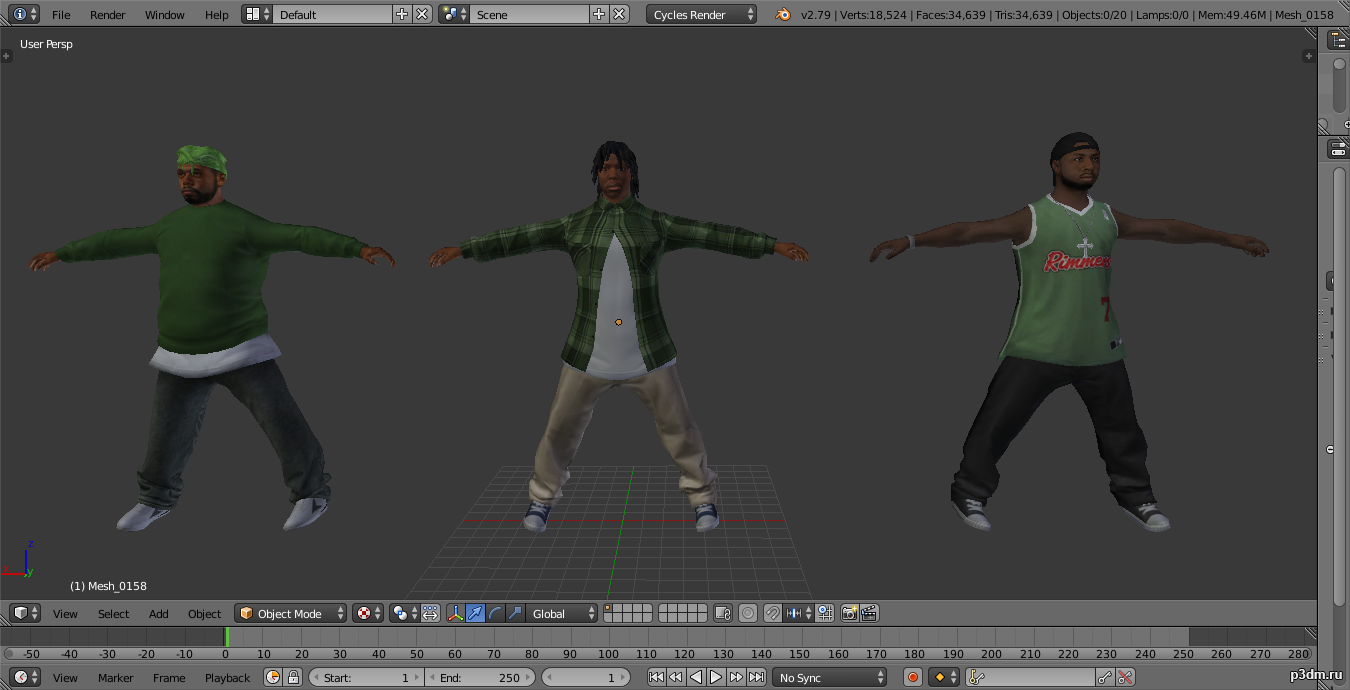Toggle automatic keyframe recording

click(x=913, y=677)
